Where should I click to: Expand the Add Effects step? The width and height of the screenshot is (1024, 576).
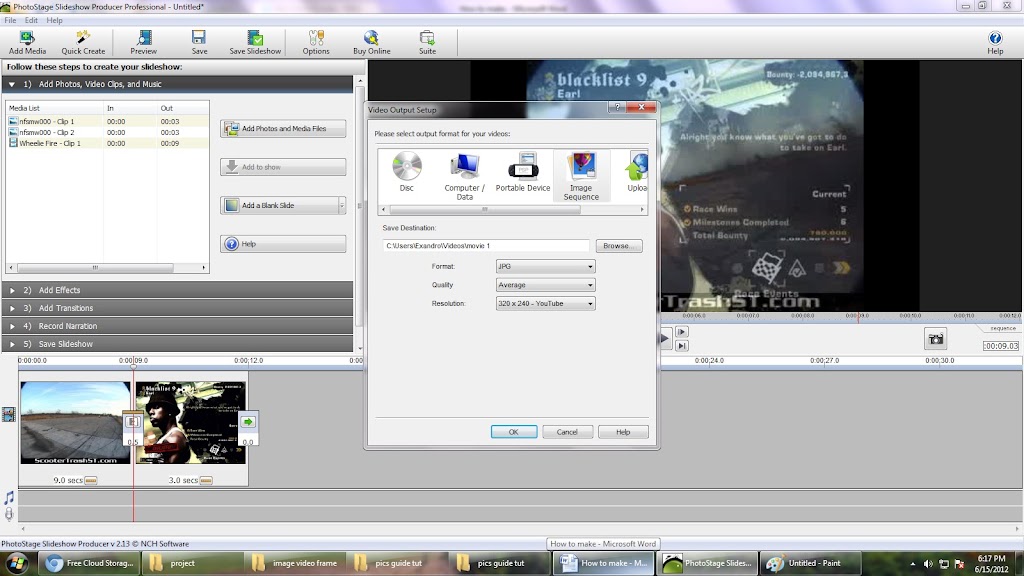pos(178,290)
